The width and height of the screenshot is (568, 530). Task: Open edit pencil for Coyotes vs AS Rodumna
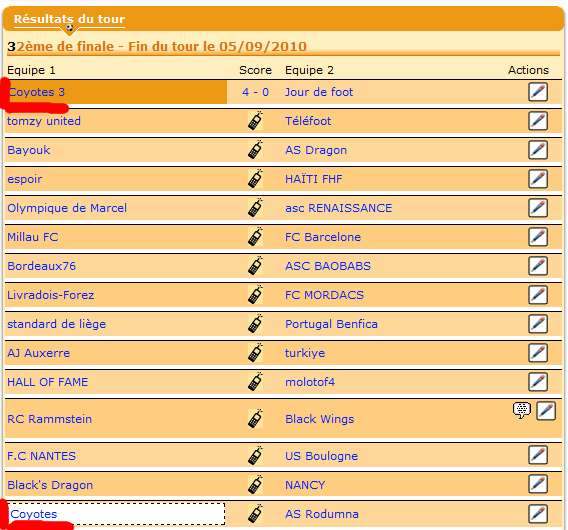[x=538, y=513]
